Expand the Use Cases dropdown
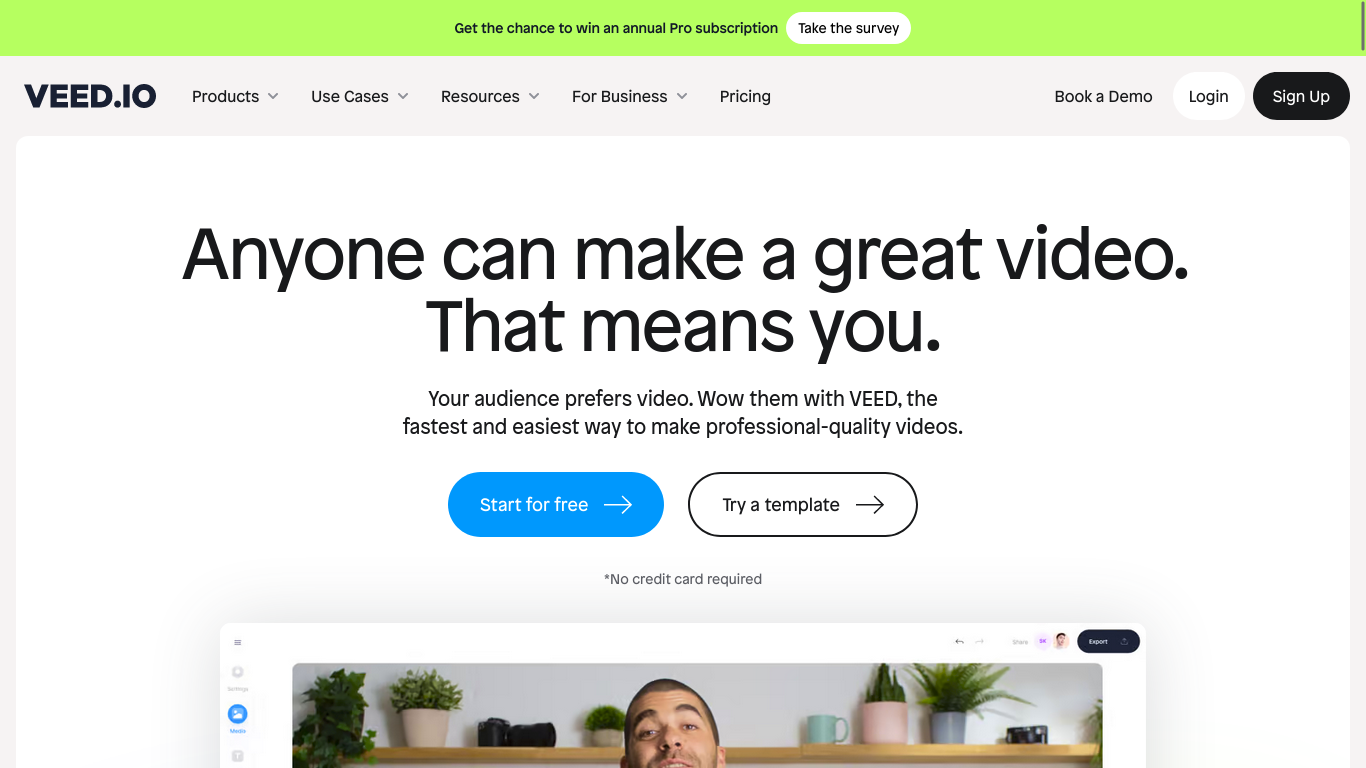Screen dimensions: 1366x768 (x=360, y=96)
